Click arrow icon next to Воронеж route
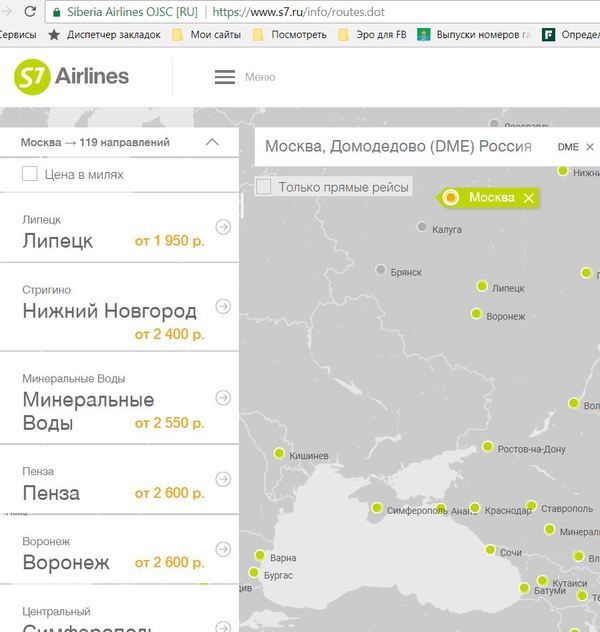 tap(223, 549)
